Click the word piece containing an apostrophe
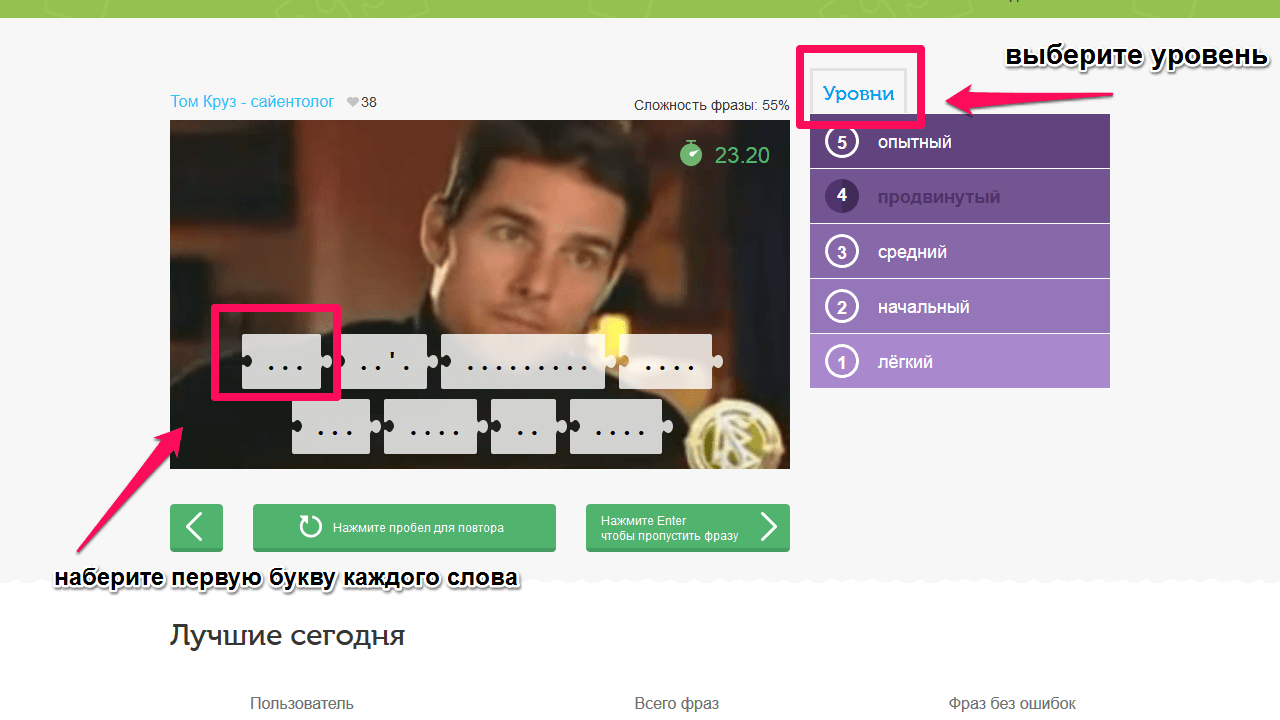 [x=384, y=361]
